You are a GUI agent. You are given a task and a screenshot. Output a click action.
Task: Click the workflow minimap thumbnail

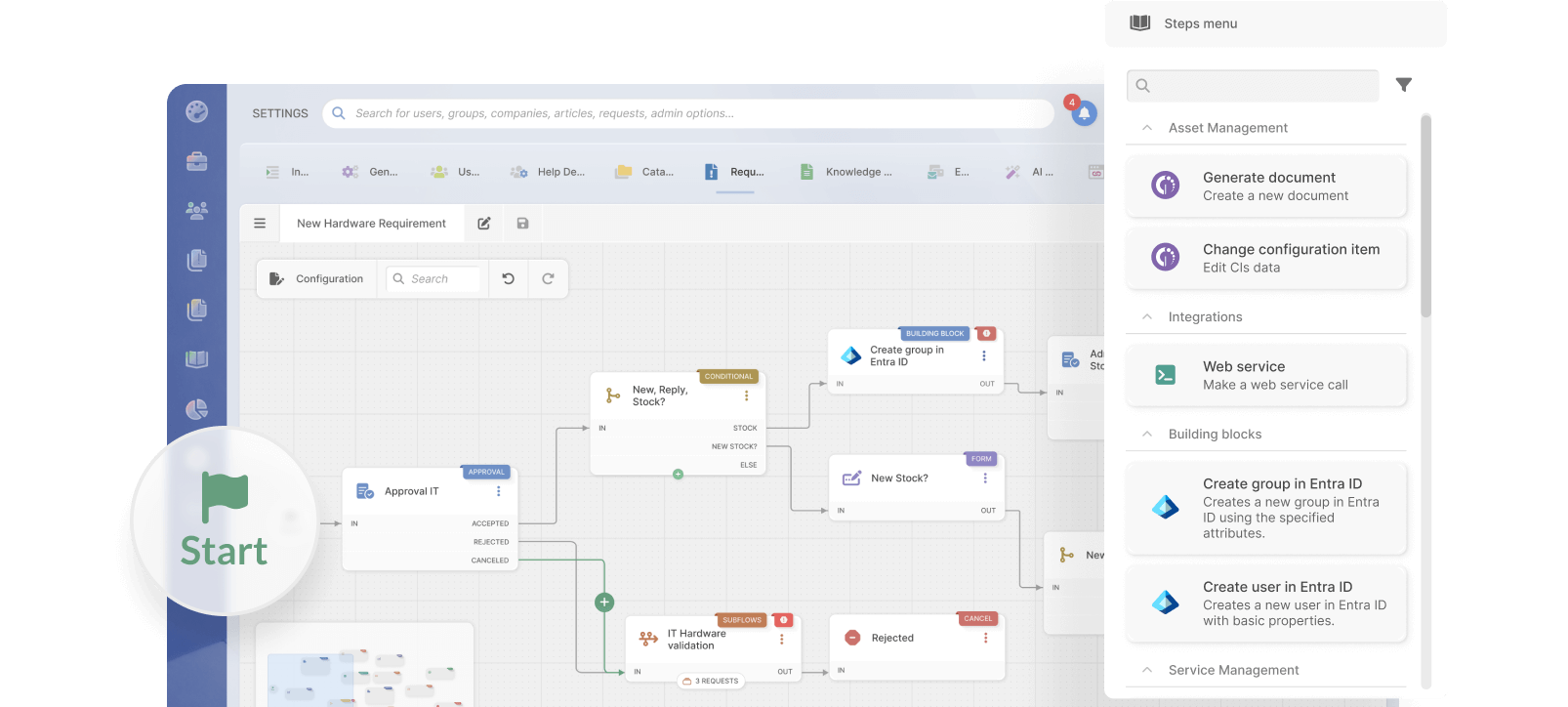pos(365,667)
